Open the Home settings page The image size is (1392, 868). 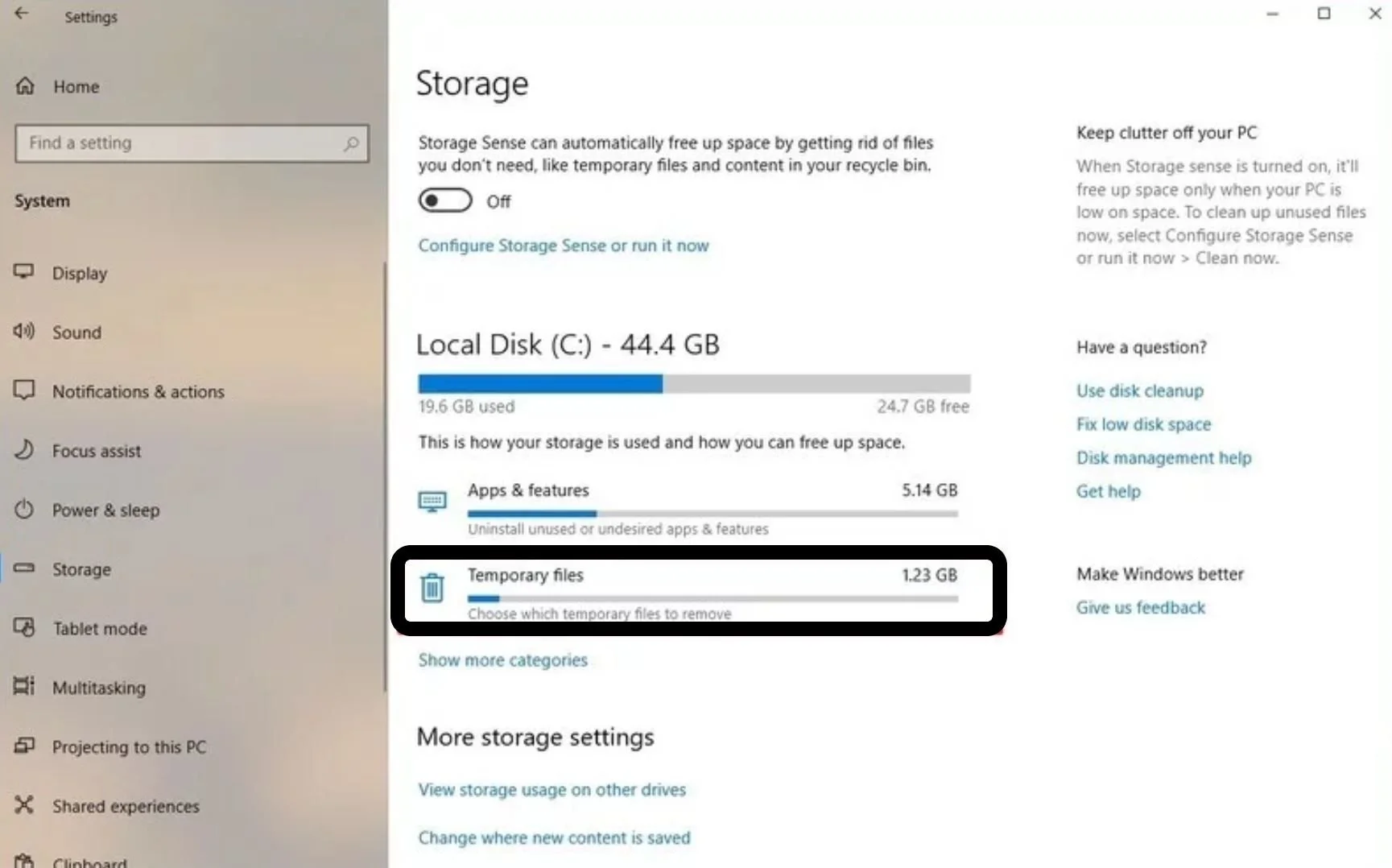tap(76, 86)
